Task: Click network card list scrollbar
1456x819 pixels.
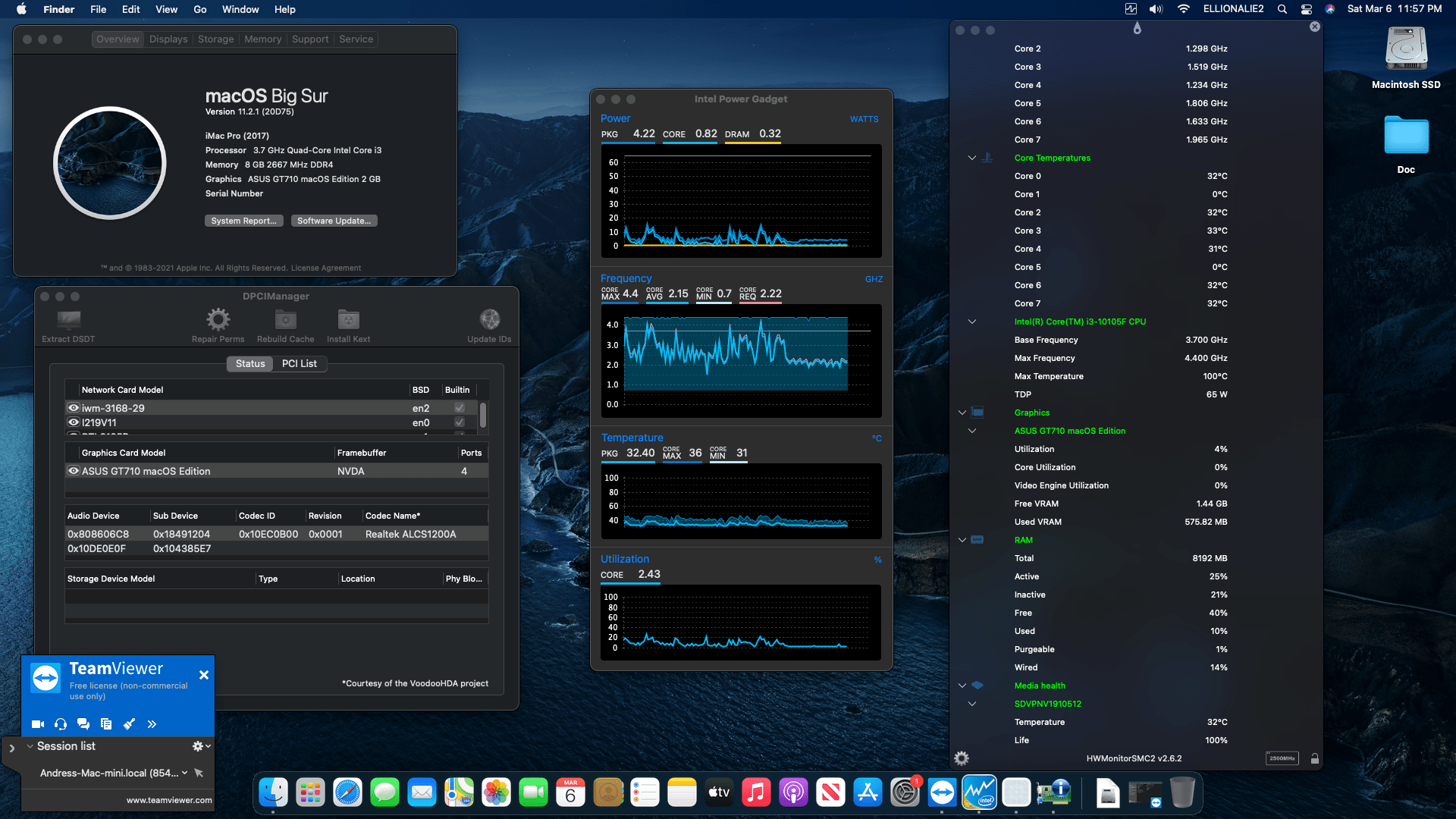Action: 483,416
